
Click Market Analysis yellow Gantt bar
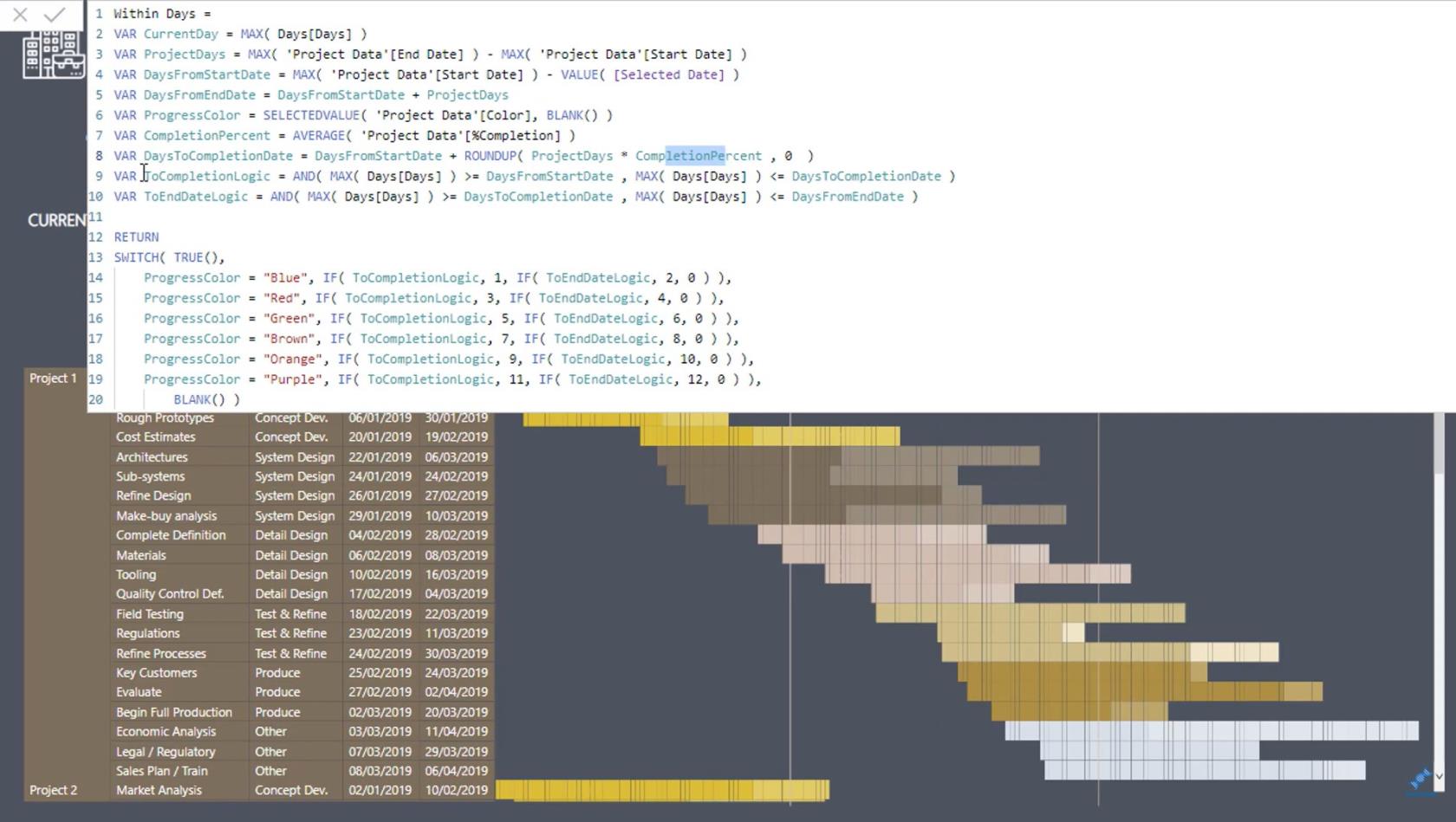pos(662,790)
